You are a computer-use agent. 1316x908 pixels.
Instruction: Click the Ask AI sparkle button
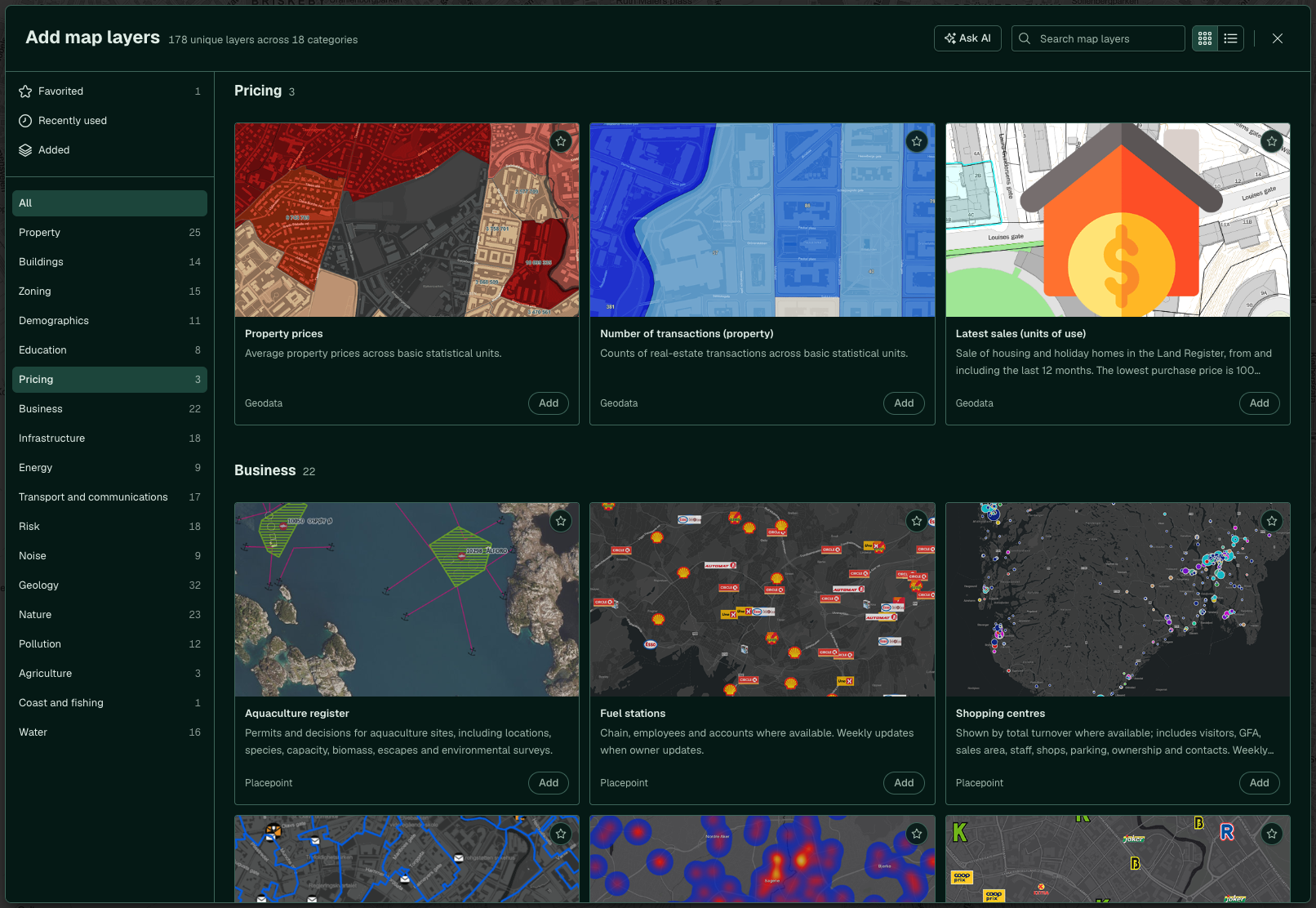[967, 38]
